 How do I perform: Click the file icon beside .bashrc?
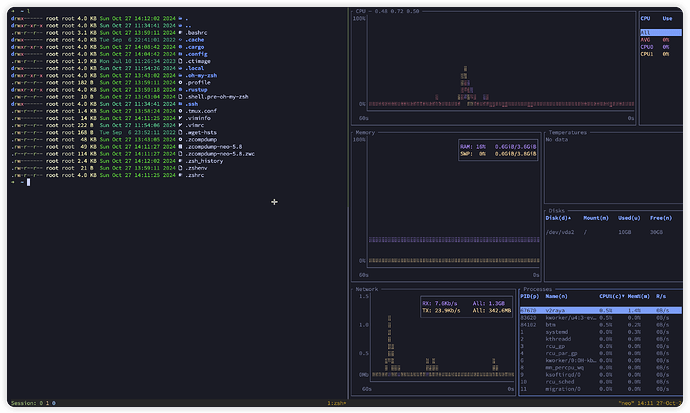pyautogui.click(x=180, y=33)
